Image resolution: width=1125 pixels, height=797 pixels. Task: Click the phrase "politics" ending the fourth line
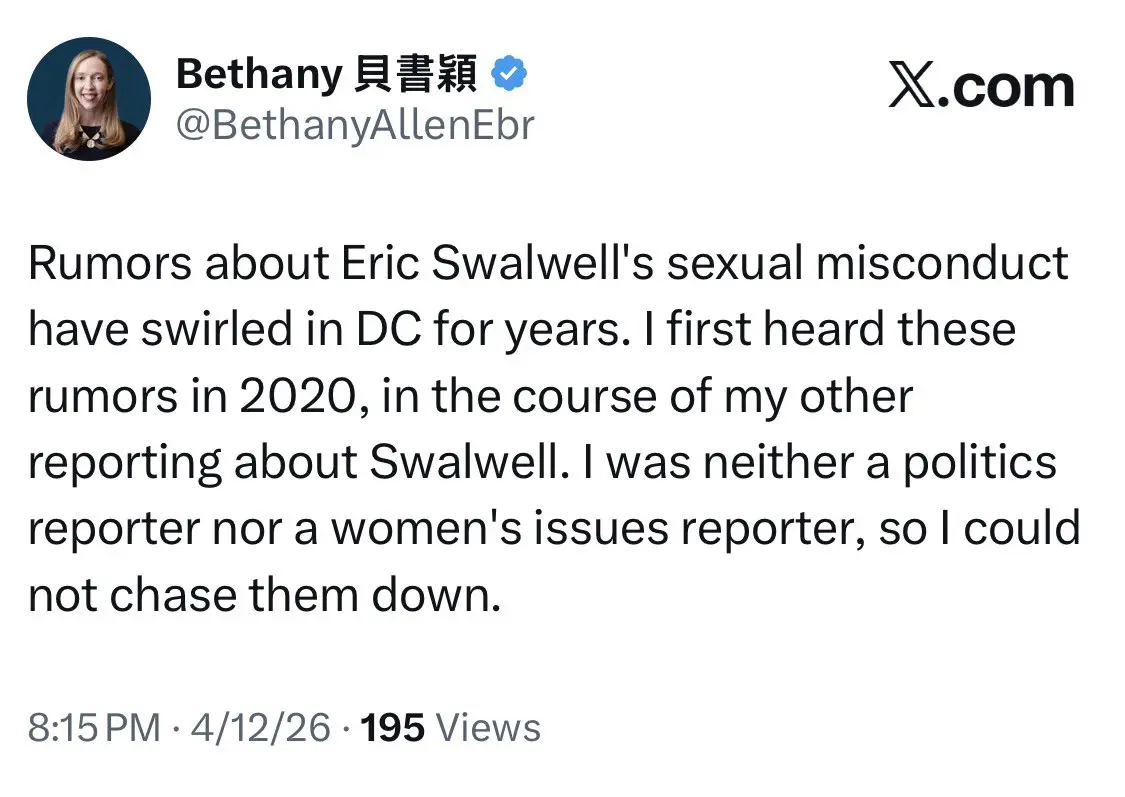[x=980, y=463]
